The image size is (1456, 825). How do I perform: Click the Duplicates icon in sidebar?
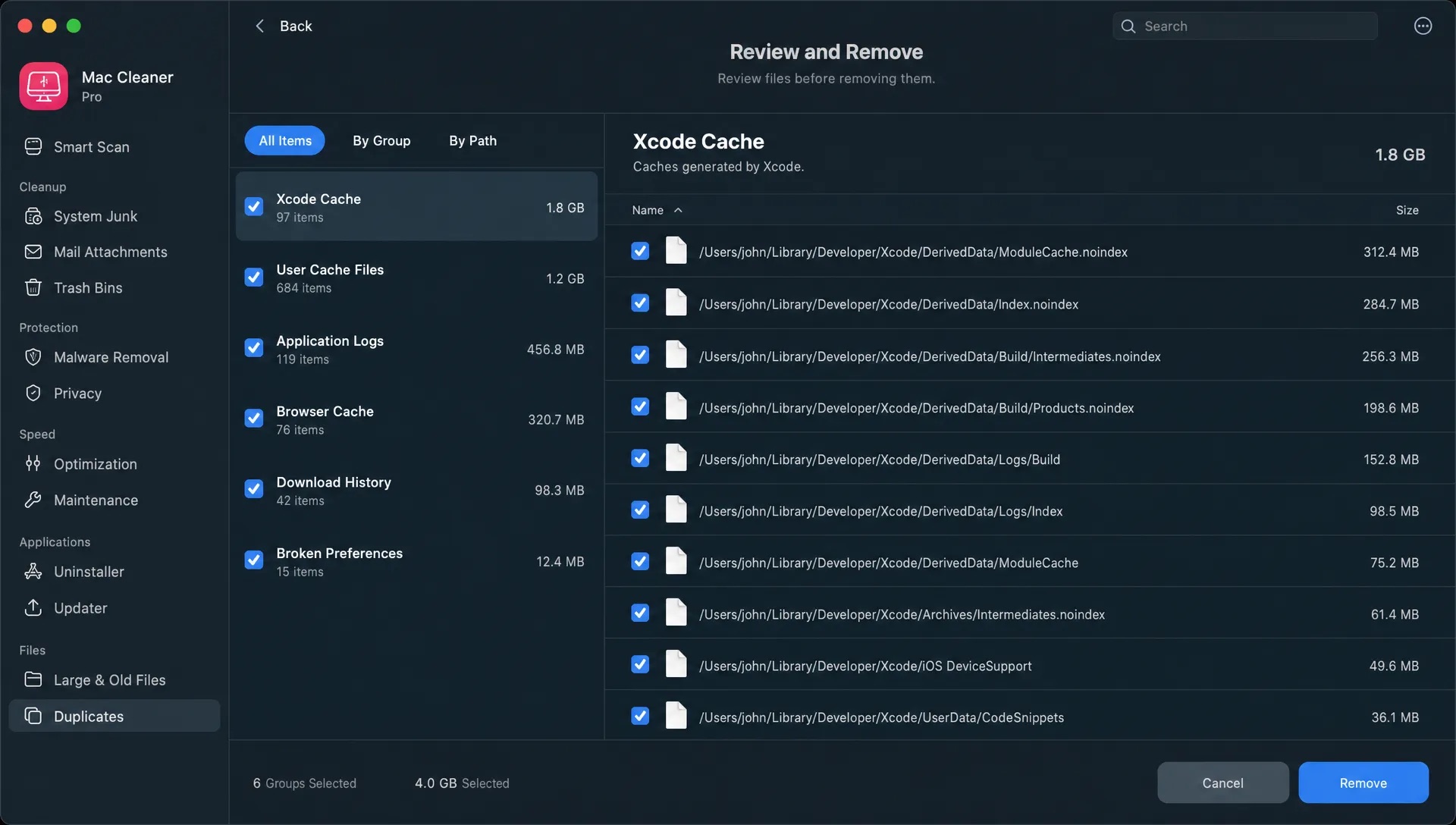[x=33, y=716]
